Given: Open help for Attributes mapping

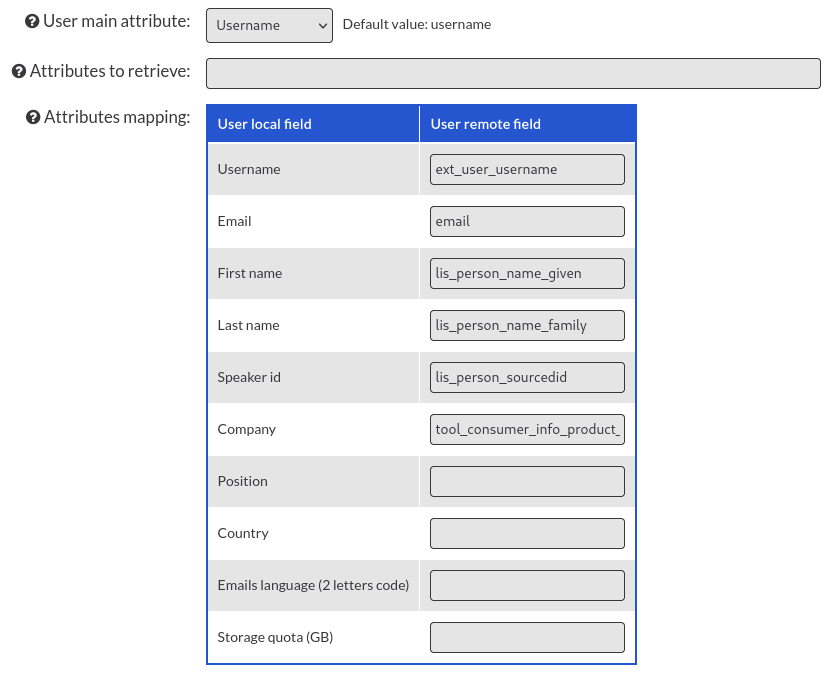Looking at the screenshot, I should pos(33,117).
